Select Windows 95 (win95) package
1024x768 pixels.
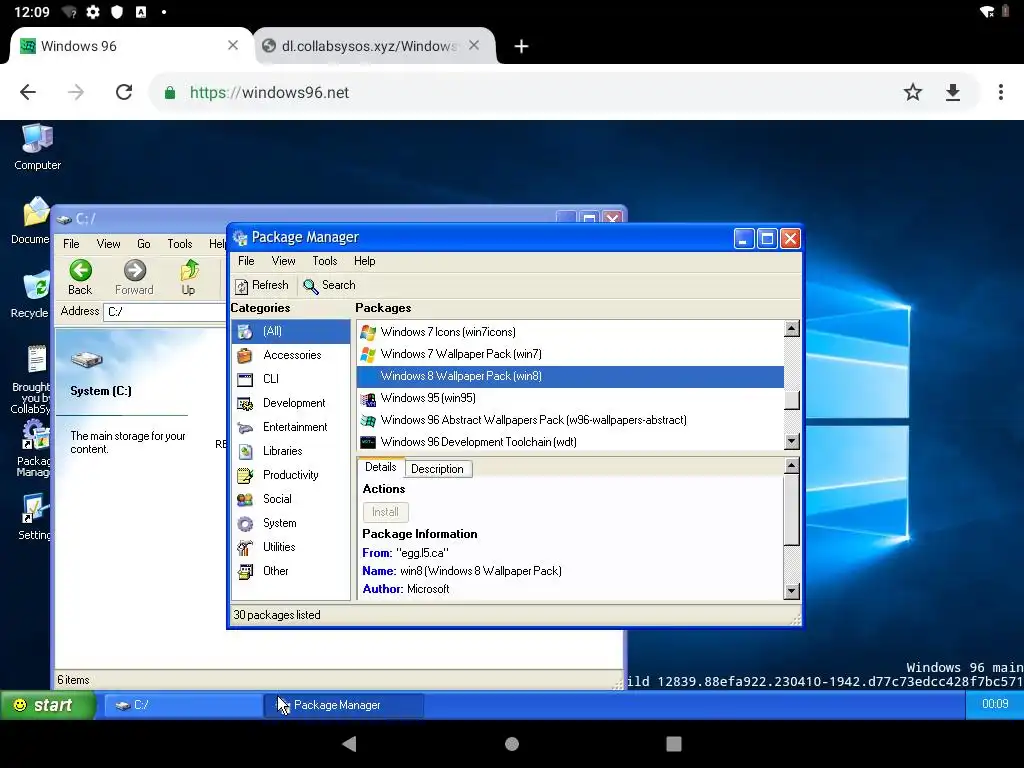[570, 398]
